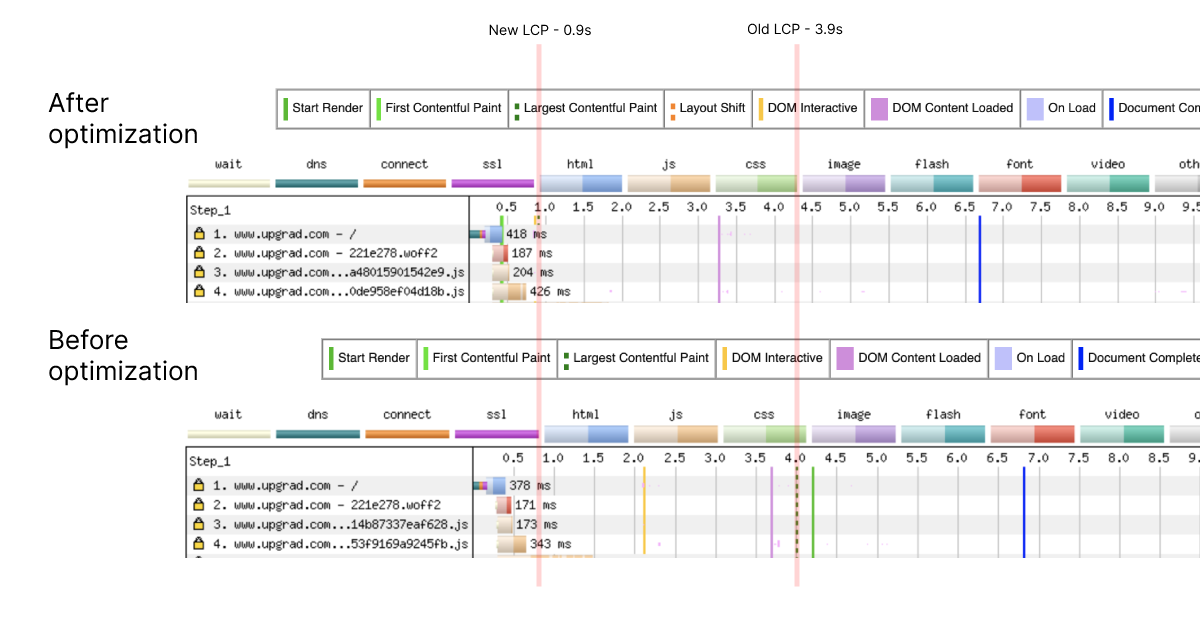The height and width of the screenshot is (630, 1200).
Task: Select the a48015901542e9.js request row
Action: [x=330, y=272]
